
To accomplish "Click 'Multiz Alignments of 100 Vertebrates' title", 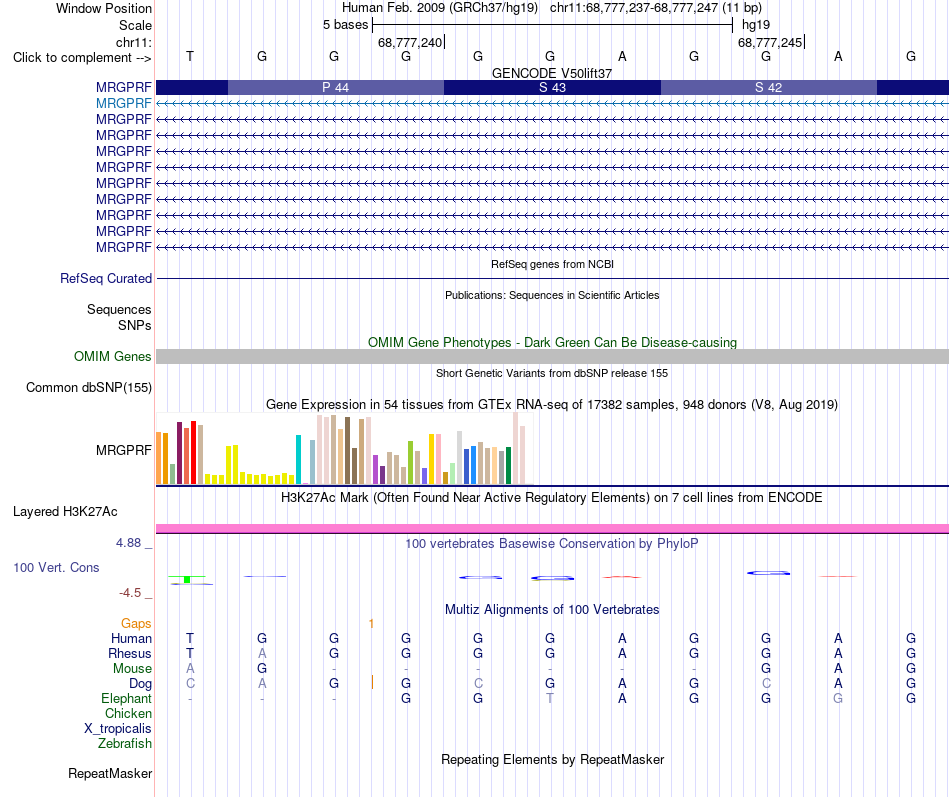I will pyautogui.click(x=552, y=610).
